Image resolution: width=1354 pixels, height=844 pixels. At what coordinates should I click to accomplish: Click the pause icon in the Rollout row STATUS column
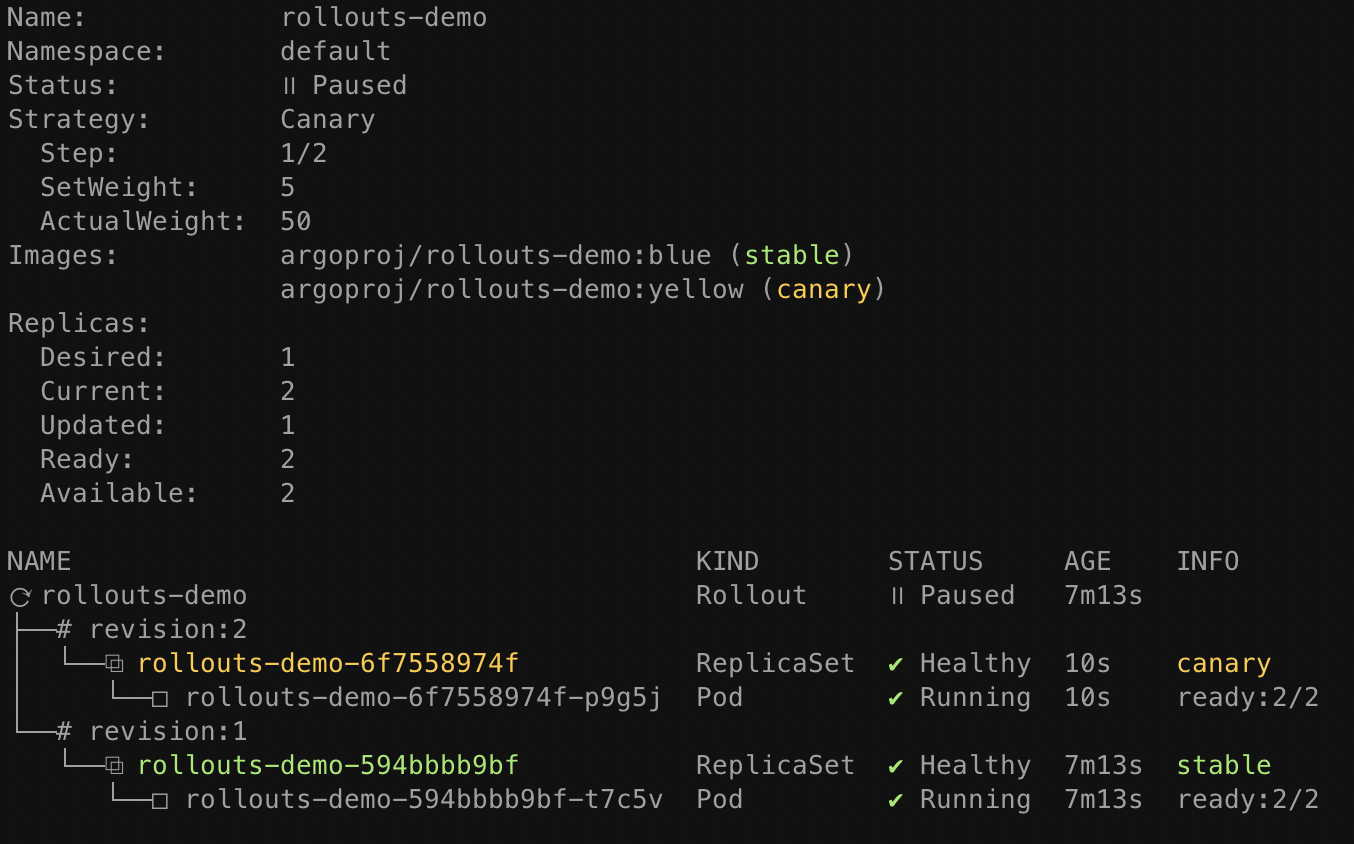tap(897, 596)
